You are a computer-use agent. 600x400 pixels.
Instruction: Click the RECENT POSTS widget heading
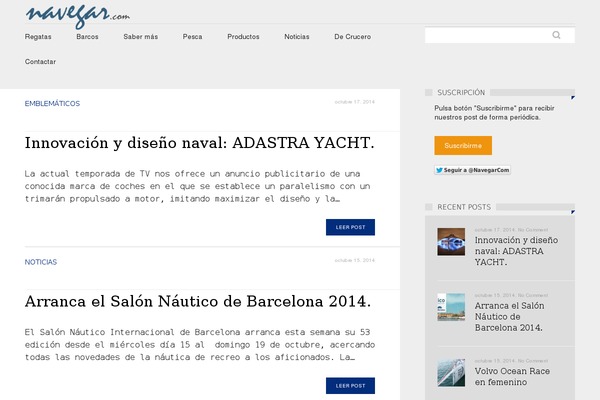click(464, 207)
